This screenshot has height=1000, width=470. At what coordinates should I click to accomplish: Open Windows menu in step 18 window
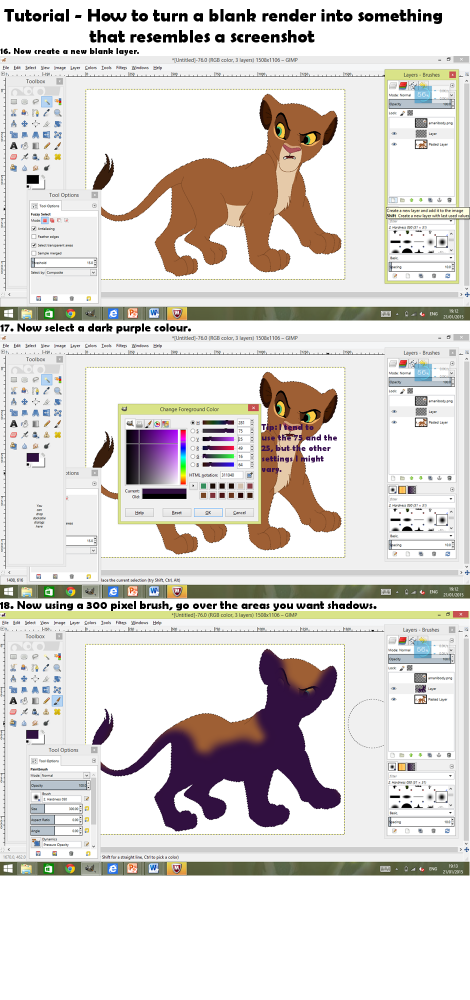[140, 622]
